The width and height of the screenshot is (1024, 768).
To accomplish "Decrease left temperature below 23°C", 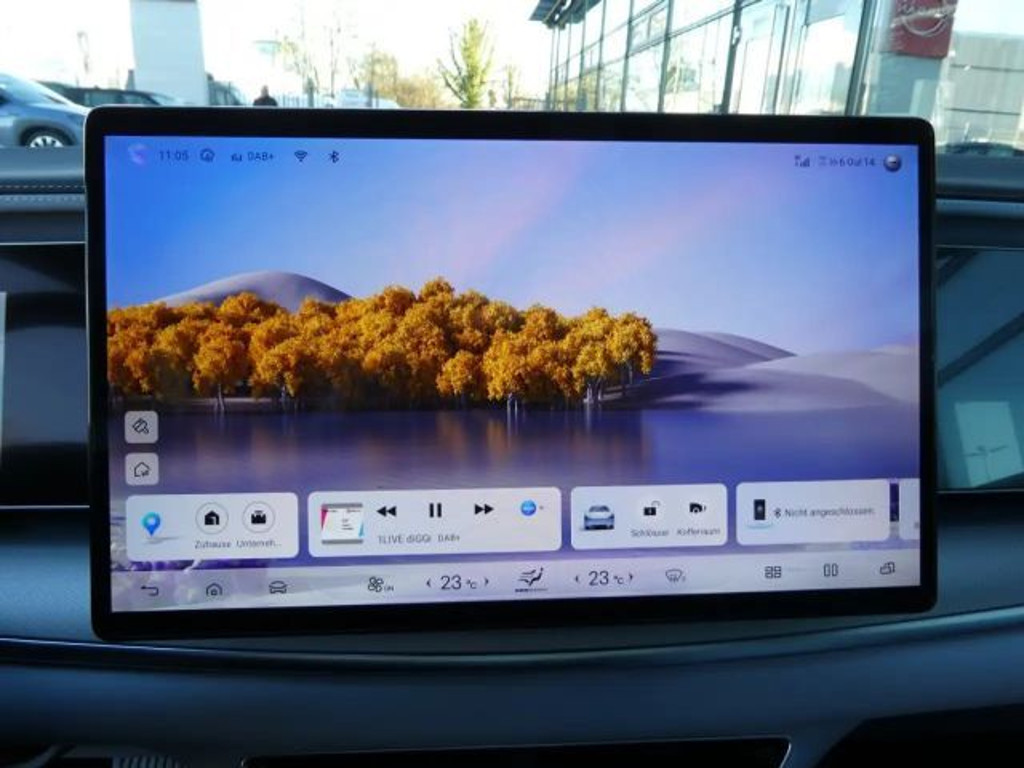I will pyautogui.click(x=429, y=583).
